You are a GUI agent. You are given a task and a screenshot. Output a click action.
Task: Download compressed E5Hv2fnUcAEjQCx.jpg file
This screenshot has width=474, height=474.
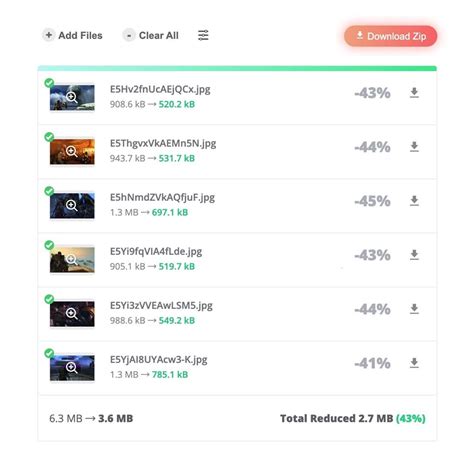[414, 92]
